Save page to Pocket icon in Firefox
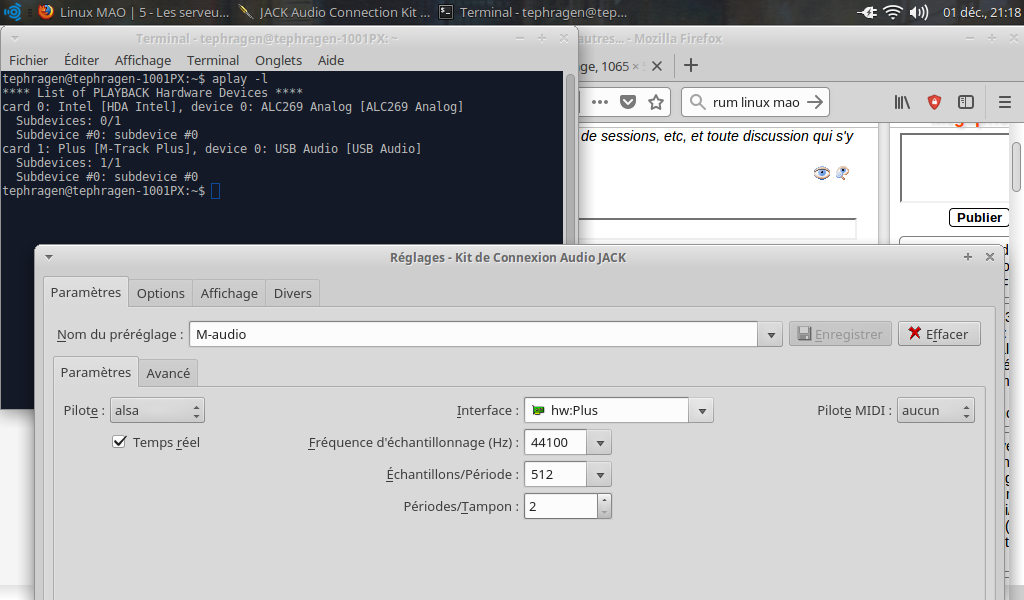This screenshot has width=1024, height=600. [x=628, y=102]
